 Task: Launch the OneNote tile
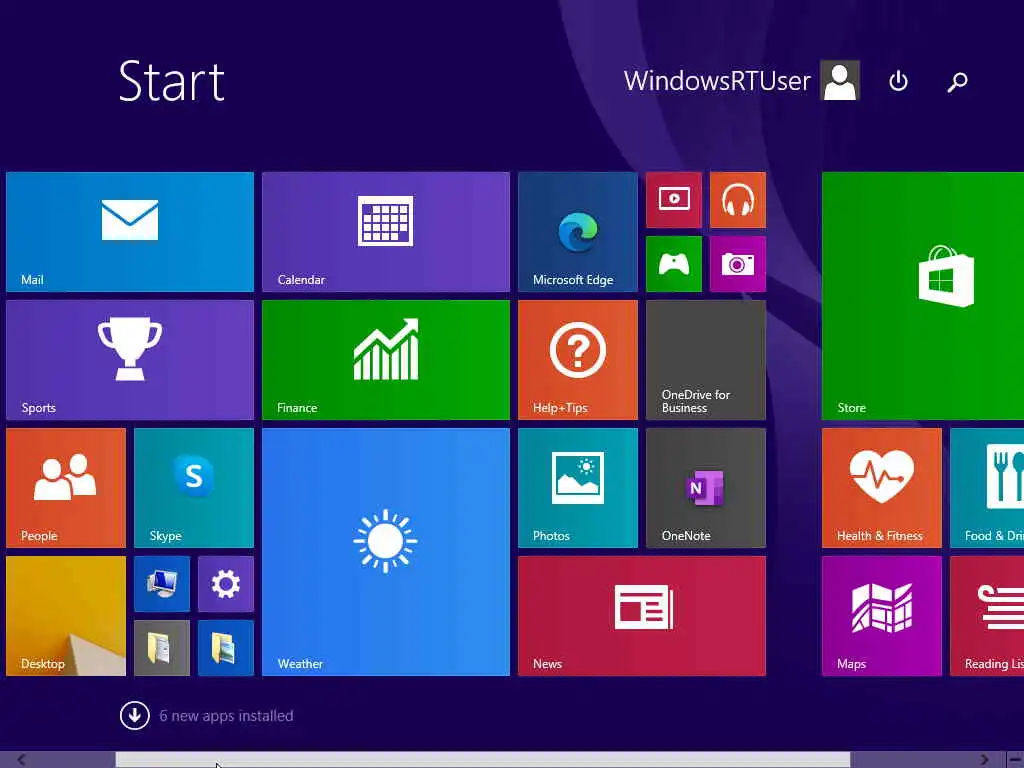point(706,488)
